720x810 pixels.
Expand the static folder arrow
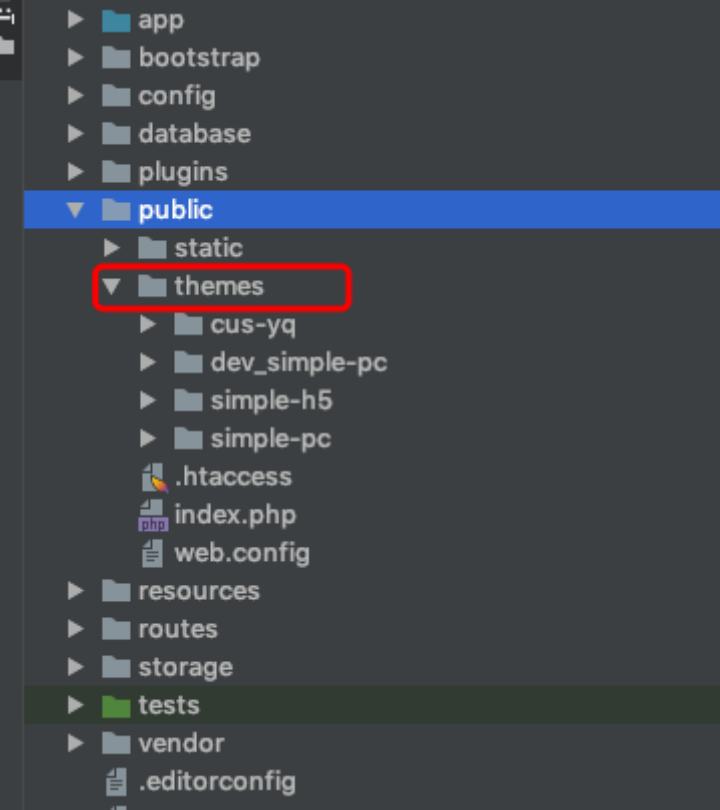point(111,248)
